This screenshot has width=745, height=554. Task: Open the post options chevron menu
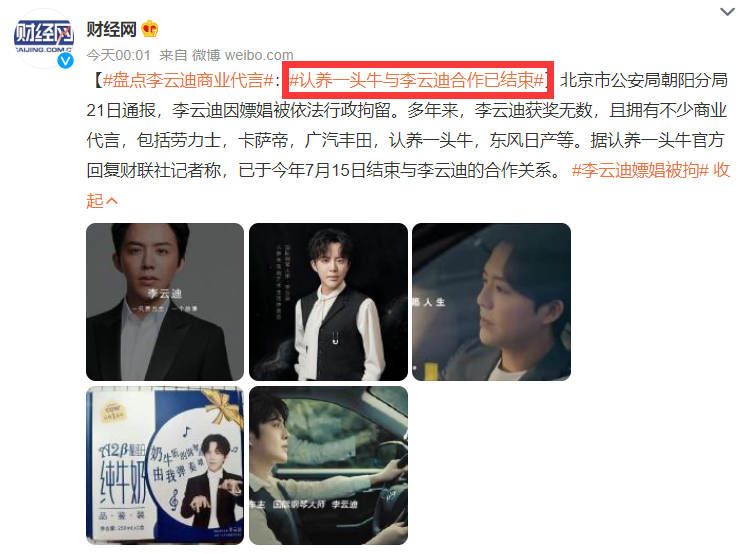(x=727, y=12)
